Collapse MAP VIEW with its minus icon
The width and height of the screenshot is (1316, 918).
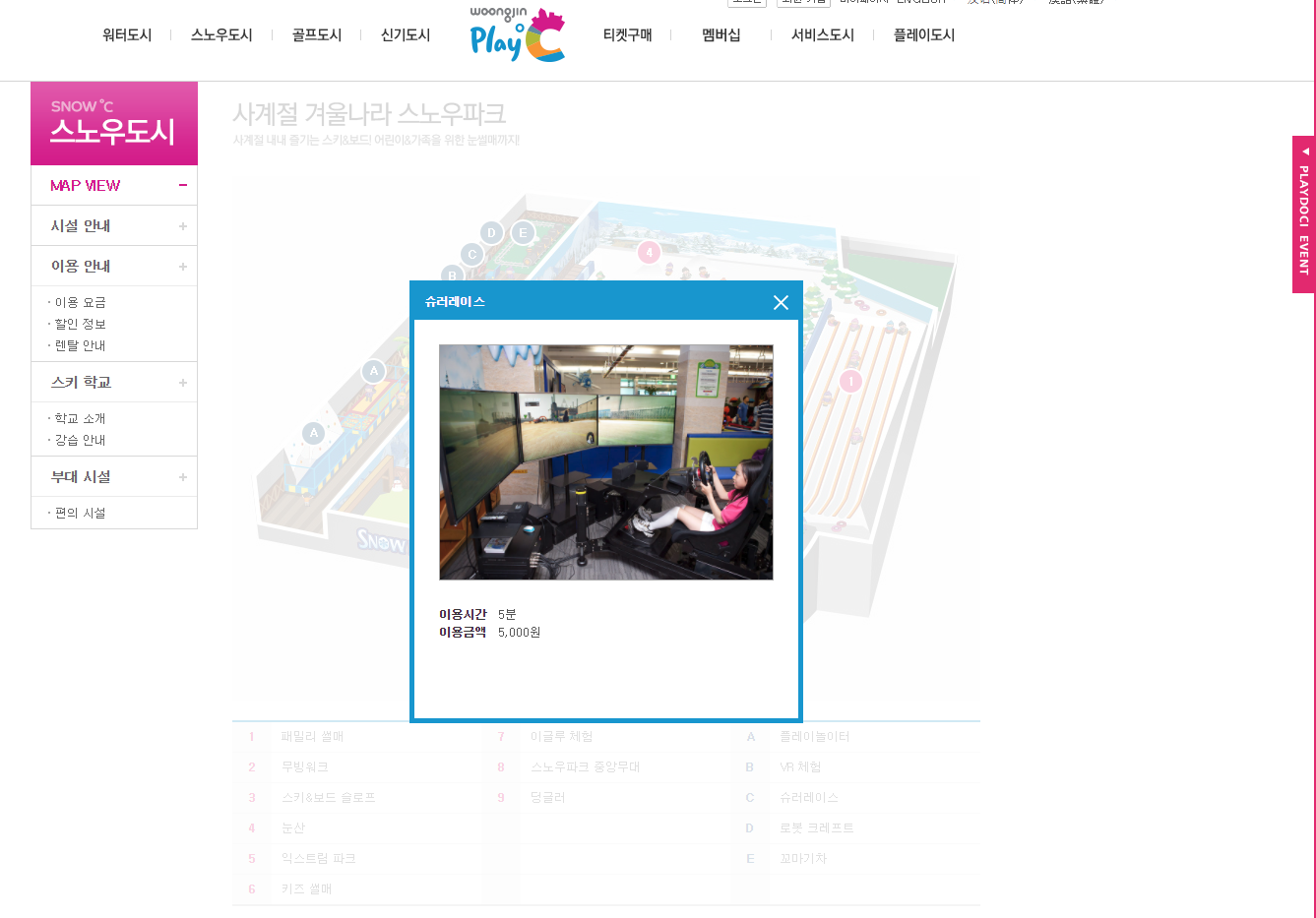[x=183, y=185]
